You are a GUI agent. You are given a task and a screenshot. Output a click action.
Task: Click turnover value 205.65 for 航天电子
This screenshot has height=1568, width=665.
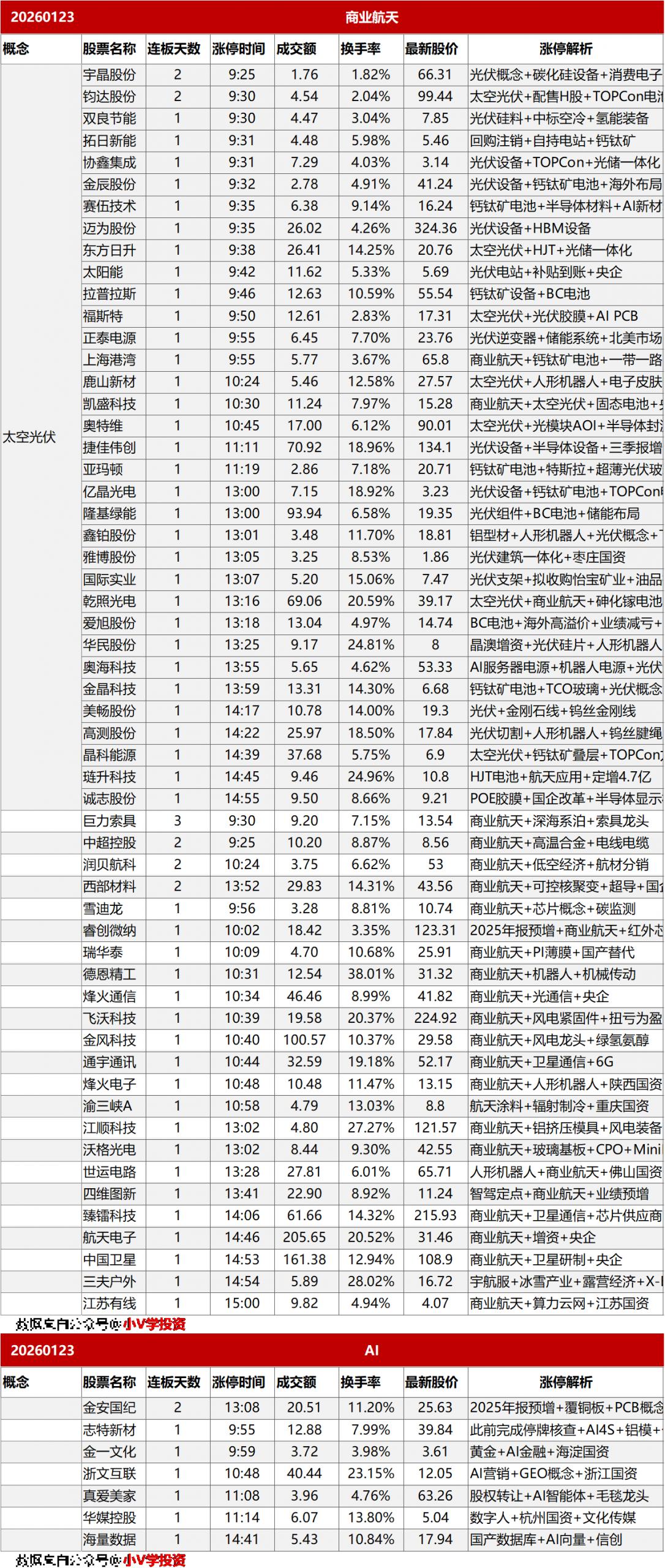pos(304,1238)
